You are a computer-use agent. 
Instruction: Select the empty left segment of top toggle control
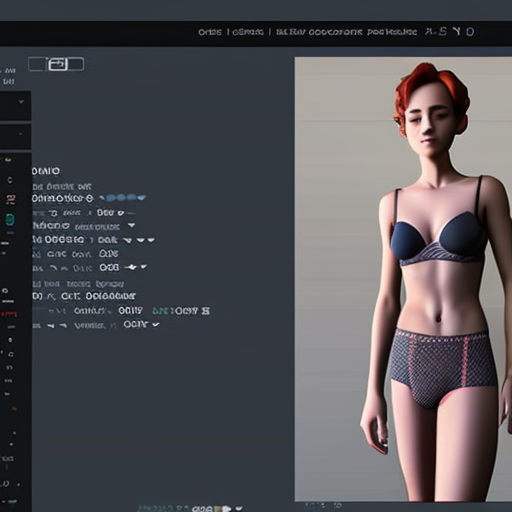38,64
